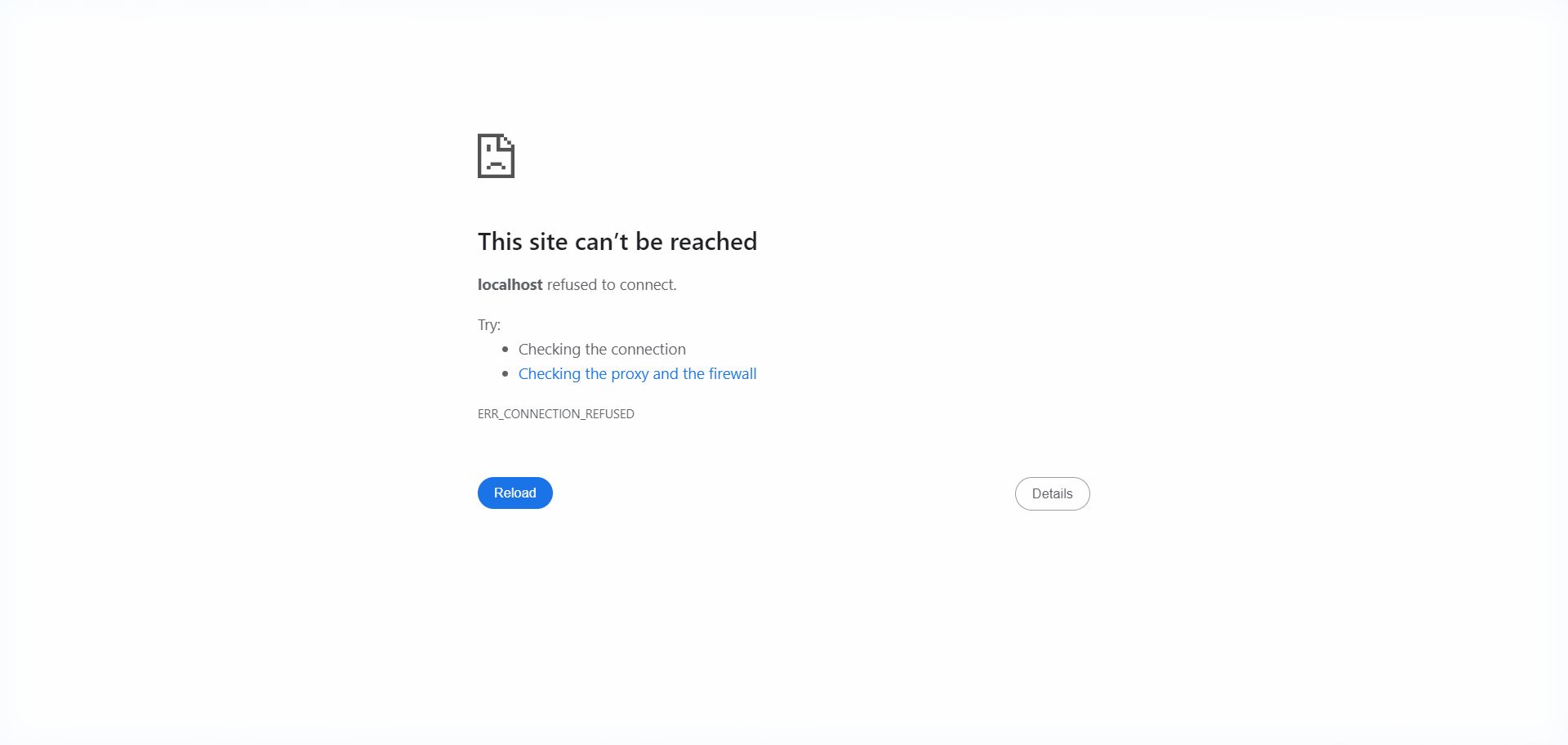Viewport: 1568px width, 745px height.
Task: Open the Details button
Action: pos(1052,493)
